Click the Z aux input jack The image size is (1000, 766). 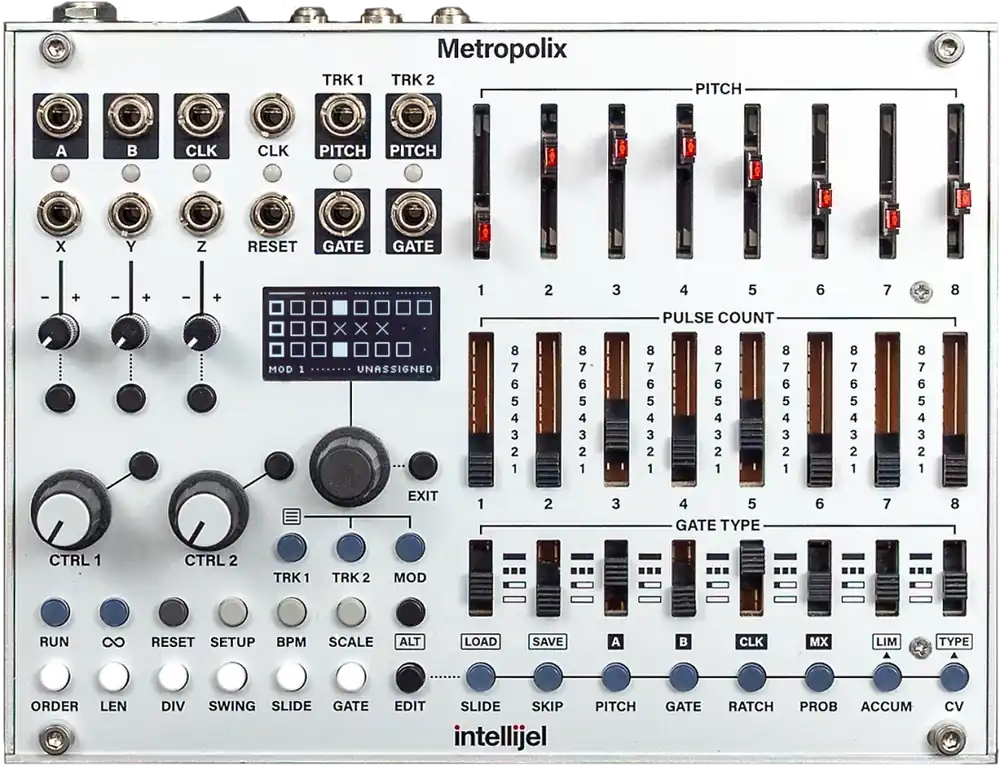click(201, 214)
